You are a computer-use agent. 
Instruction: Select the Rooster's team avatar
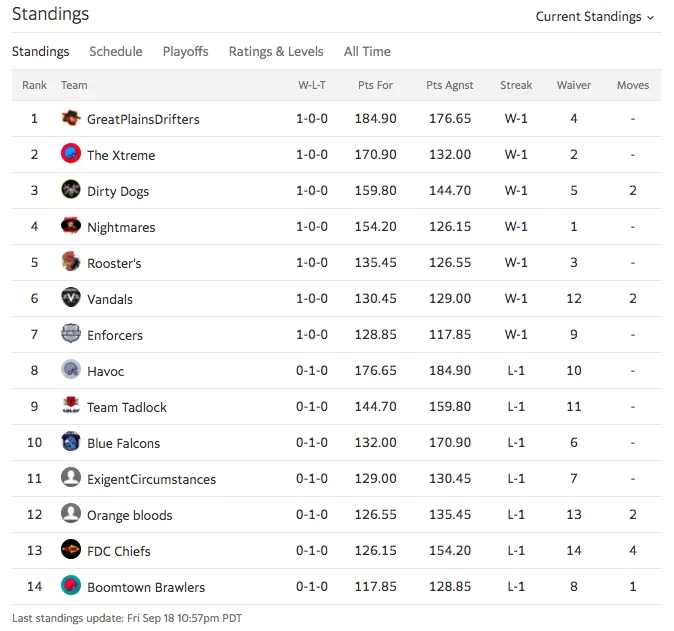point(71,262)
